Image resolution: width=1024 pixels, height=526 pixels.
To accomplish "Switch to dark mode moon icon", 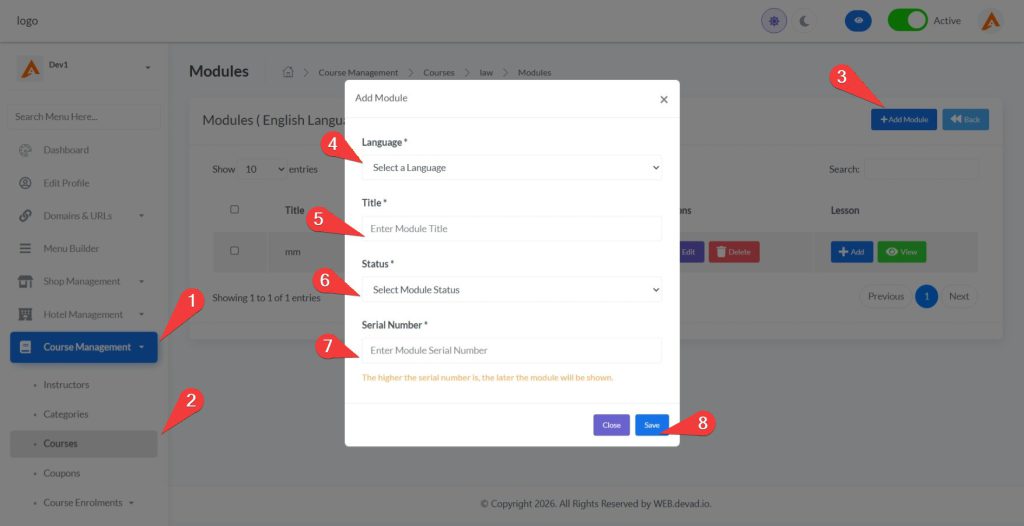I will [x=805, y=21].
